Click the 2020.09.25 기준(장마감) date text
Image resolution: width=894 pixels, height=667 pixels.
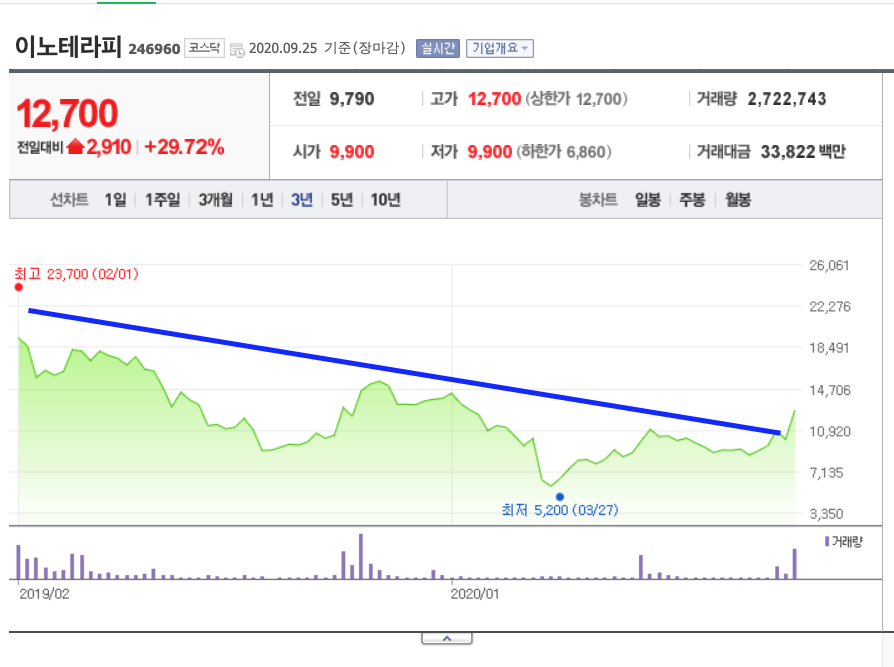point(327,48)
